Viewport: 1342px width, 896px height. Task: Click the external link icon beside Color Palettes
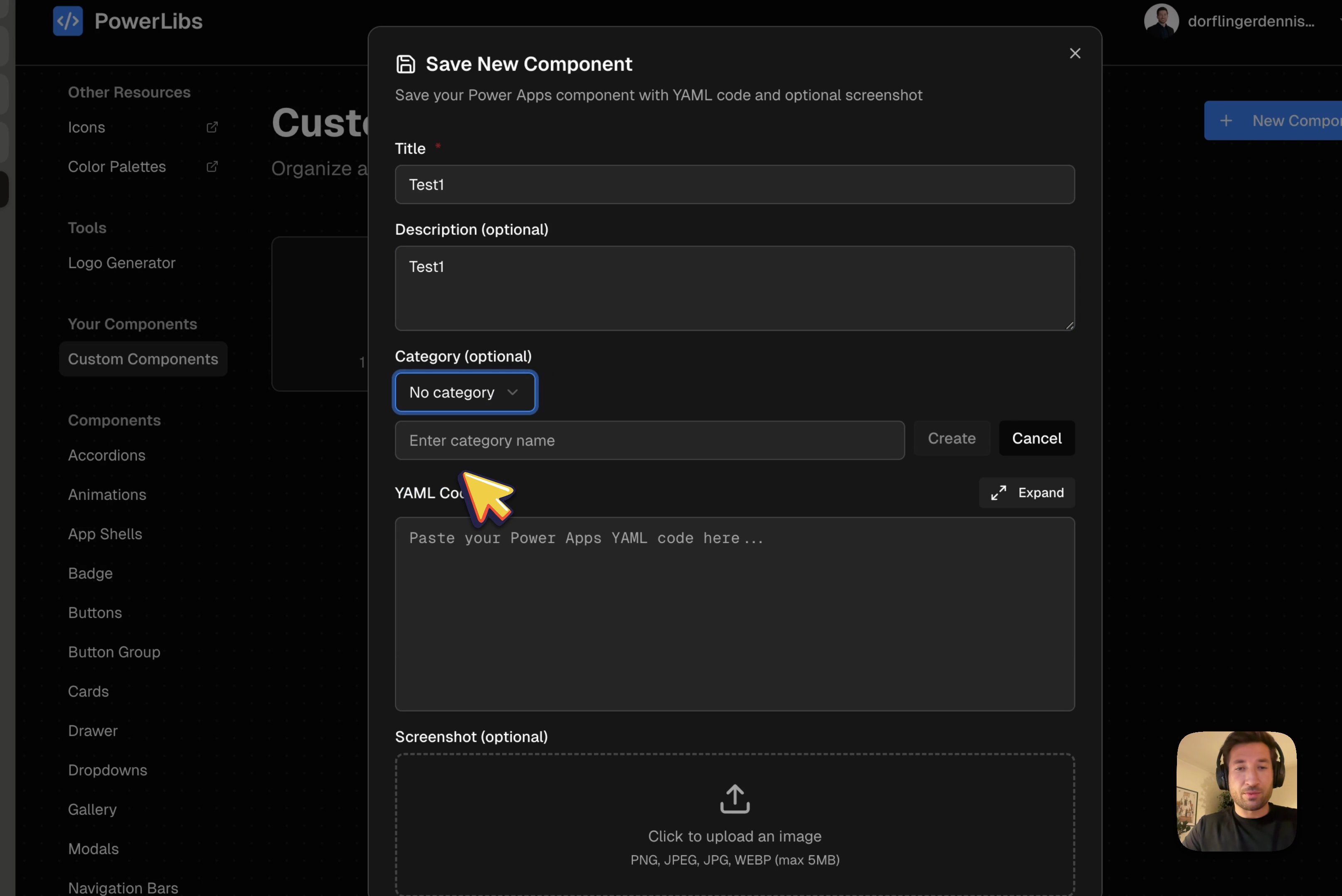click(212, 166)
